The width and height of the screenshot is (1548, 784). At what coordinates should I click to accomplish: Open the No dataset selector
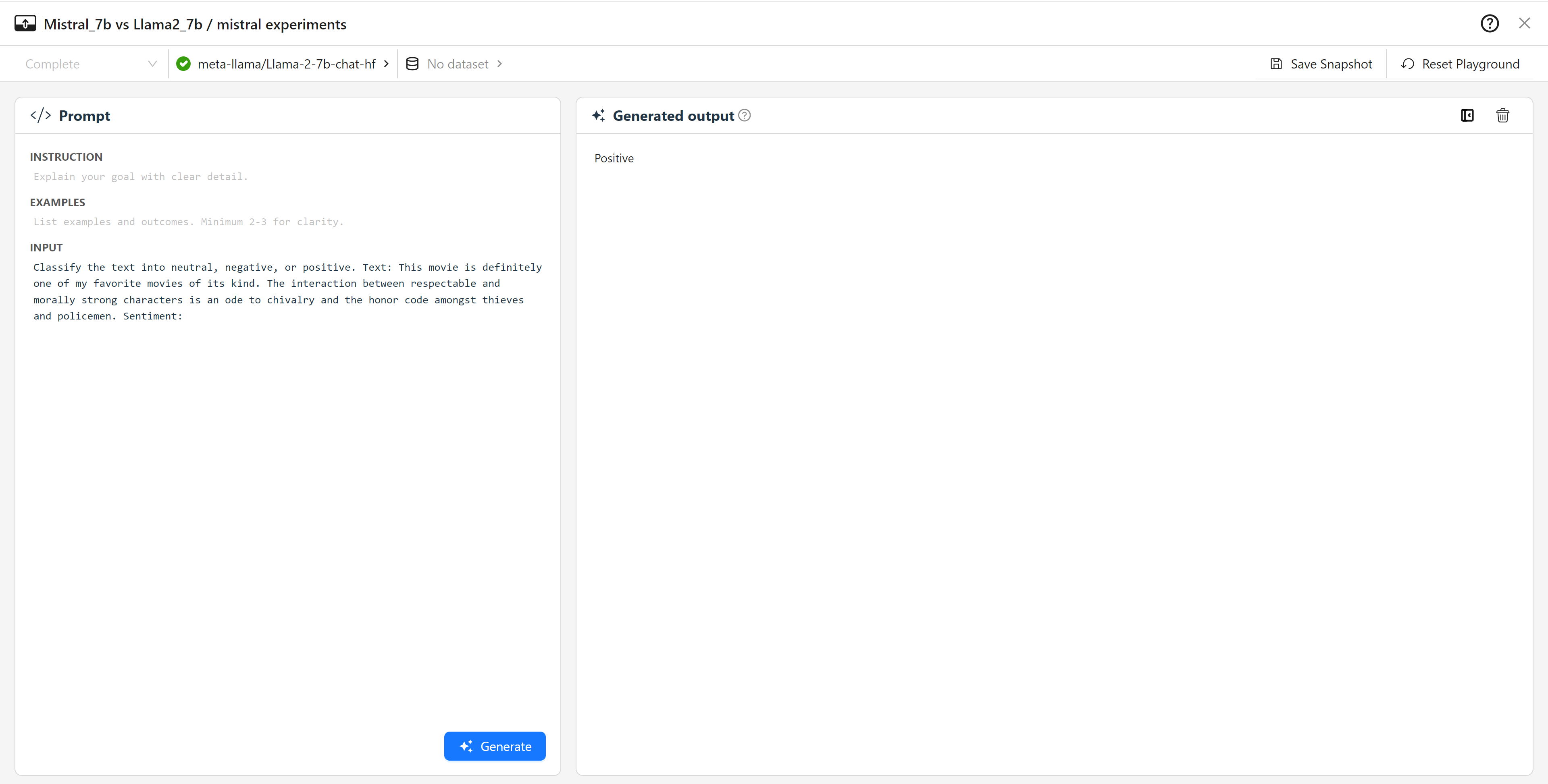coord(454,64)
